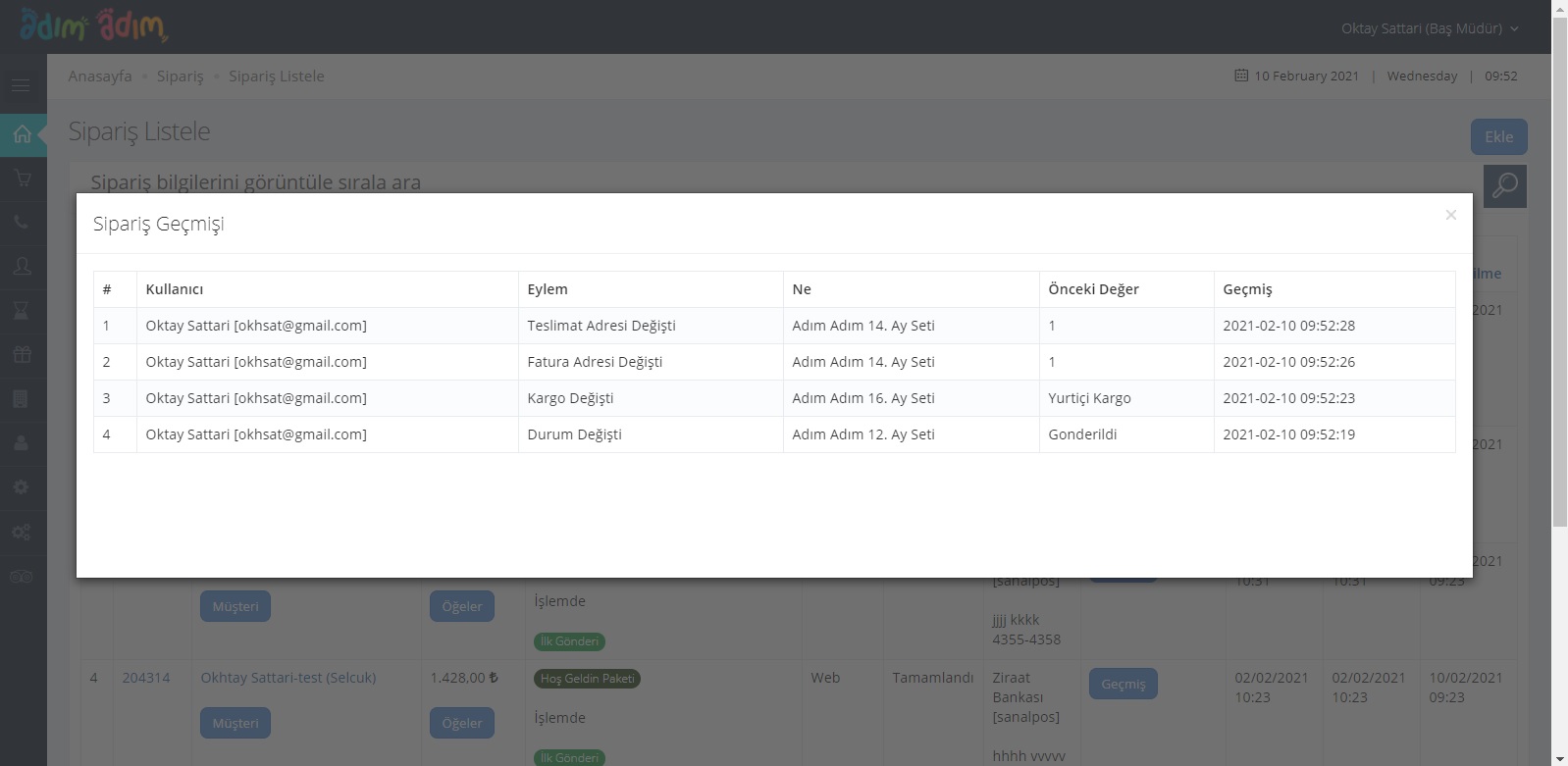This screenshot has width=1568, height=766.
Task: Open the hourglass sidebar icon
Action: point(22,311)
